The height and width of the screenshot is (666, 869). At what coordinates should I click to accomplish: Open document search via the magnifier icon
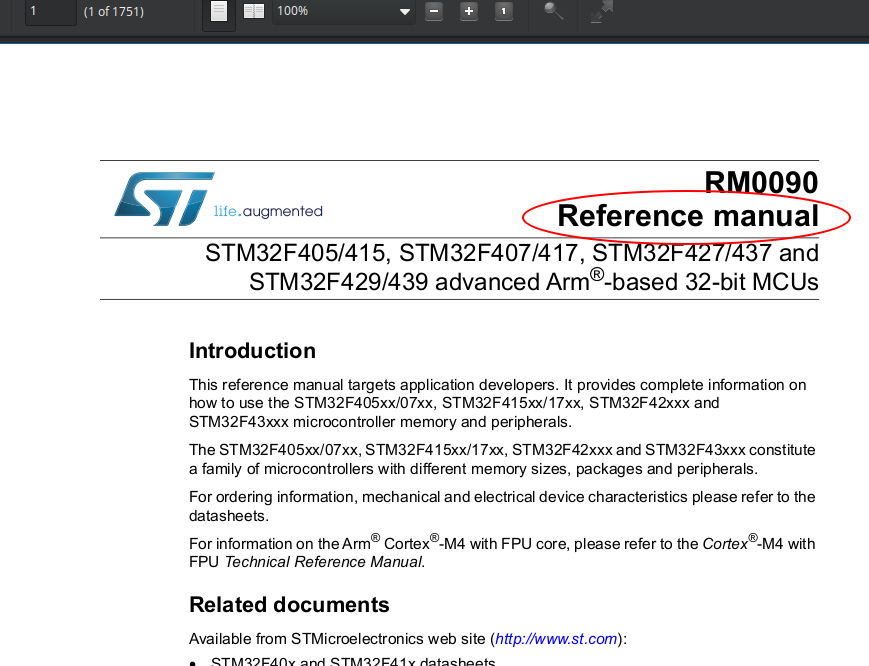coord(553,12)
